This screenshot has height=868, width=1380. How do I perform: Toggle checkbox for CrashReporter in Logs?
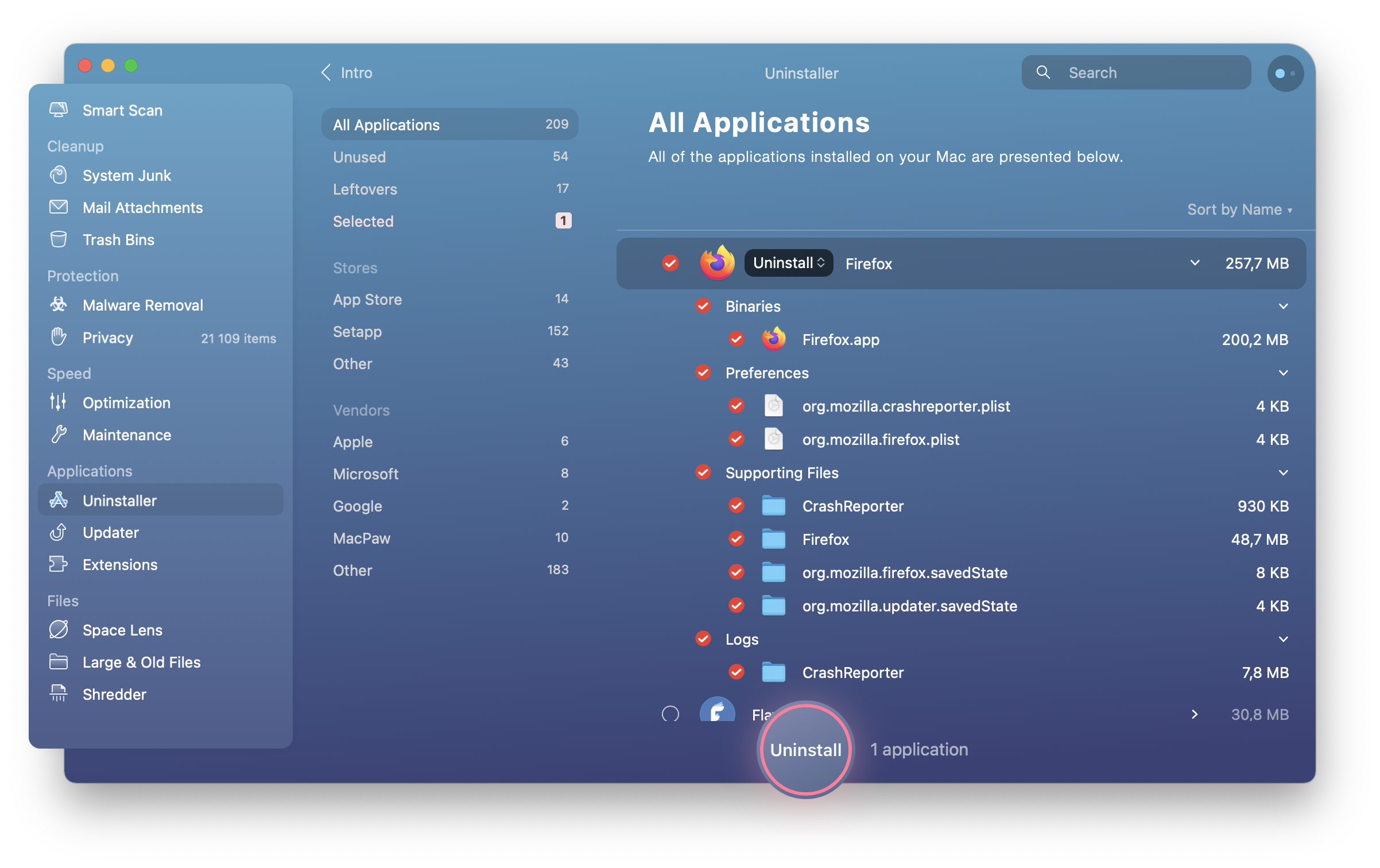pos(737,672)
